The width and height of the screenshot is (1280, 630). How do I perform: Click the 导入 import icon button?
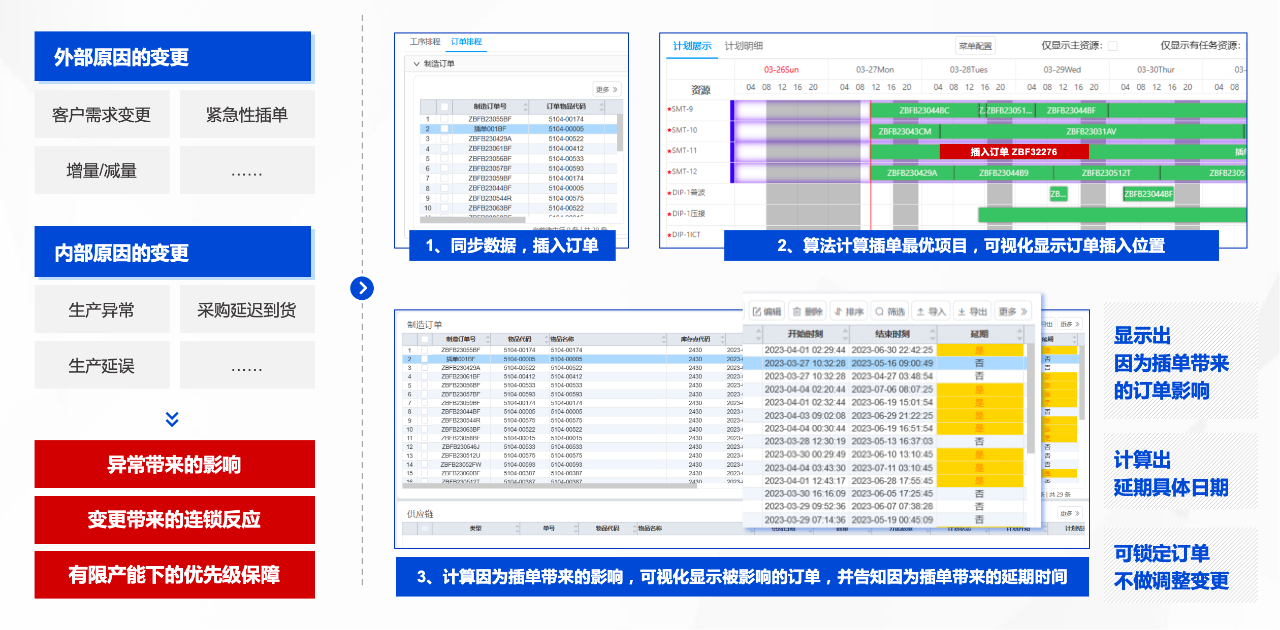pos(929,311)
